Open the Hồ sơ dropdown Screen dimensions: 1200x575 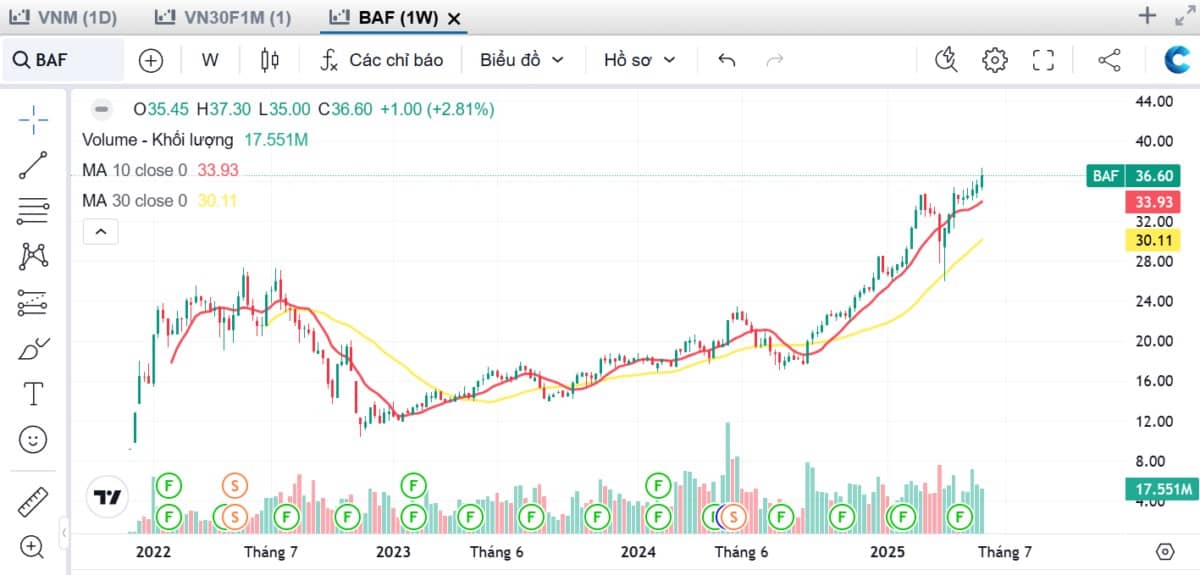[640, 60]
